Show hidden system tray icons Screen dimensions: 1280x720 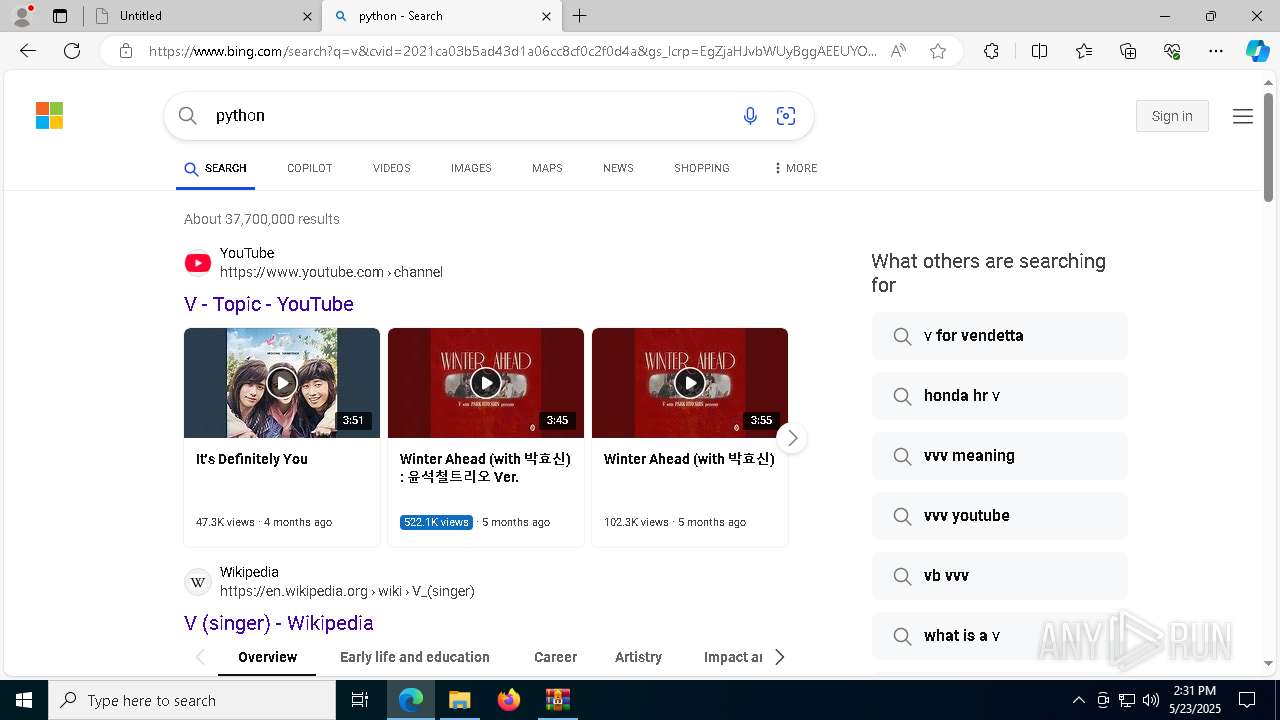point(1078,700)
